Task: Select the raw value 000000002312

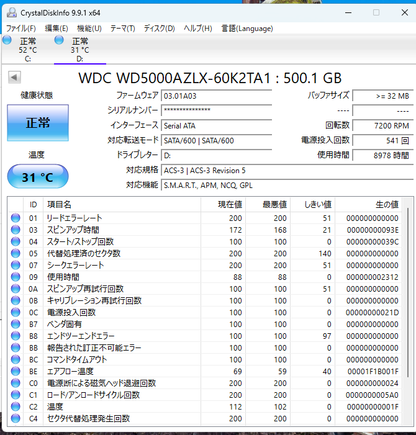Action: tap(372, 277)
